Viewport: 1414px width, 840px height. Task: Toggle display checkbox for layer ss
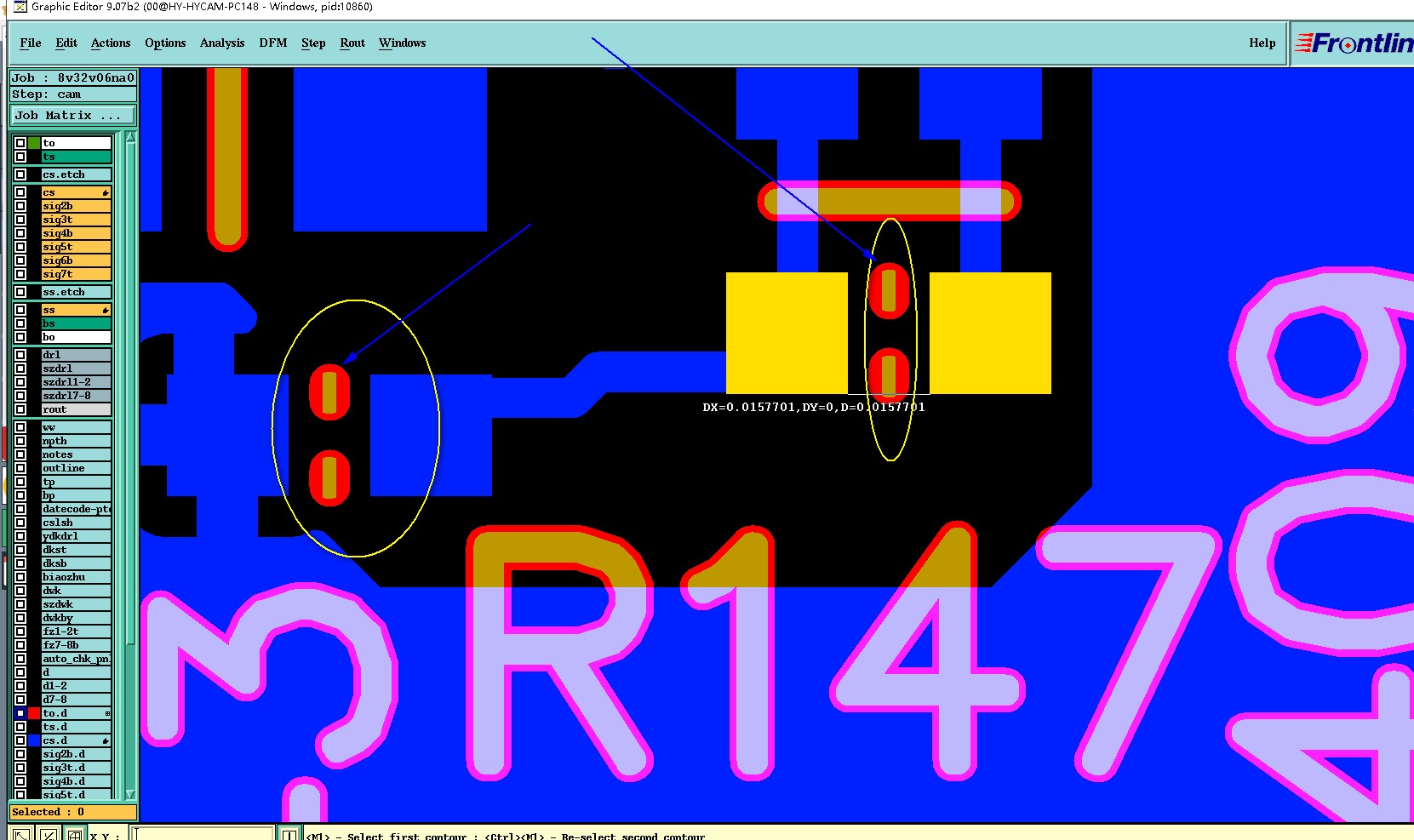[20, 310]
